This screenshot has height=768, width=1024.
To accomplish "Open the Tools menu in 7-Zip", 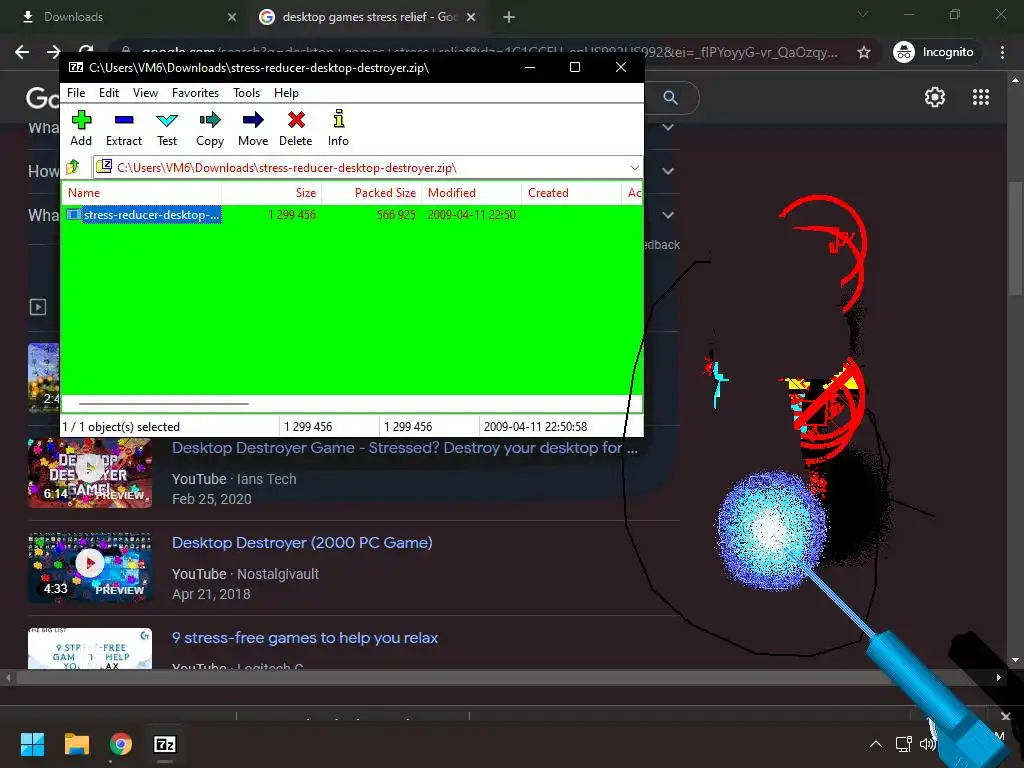I will click(x=246, y=93).
